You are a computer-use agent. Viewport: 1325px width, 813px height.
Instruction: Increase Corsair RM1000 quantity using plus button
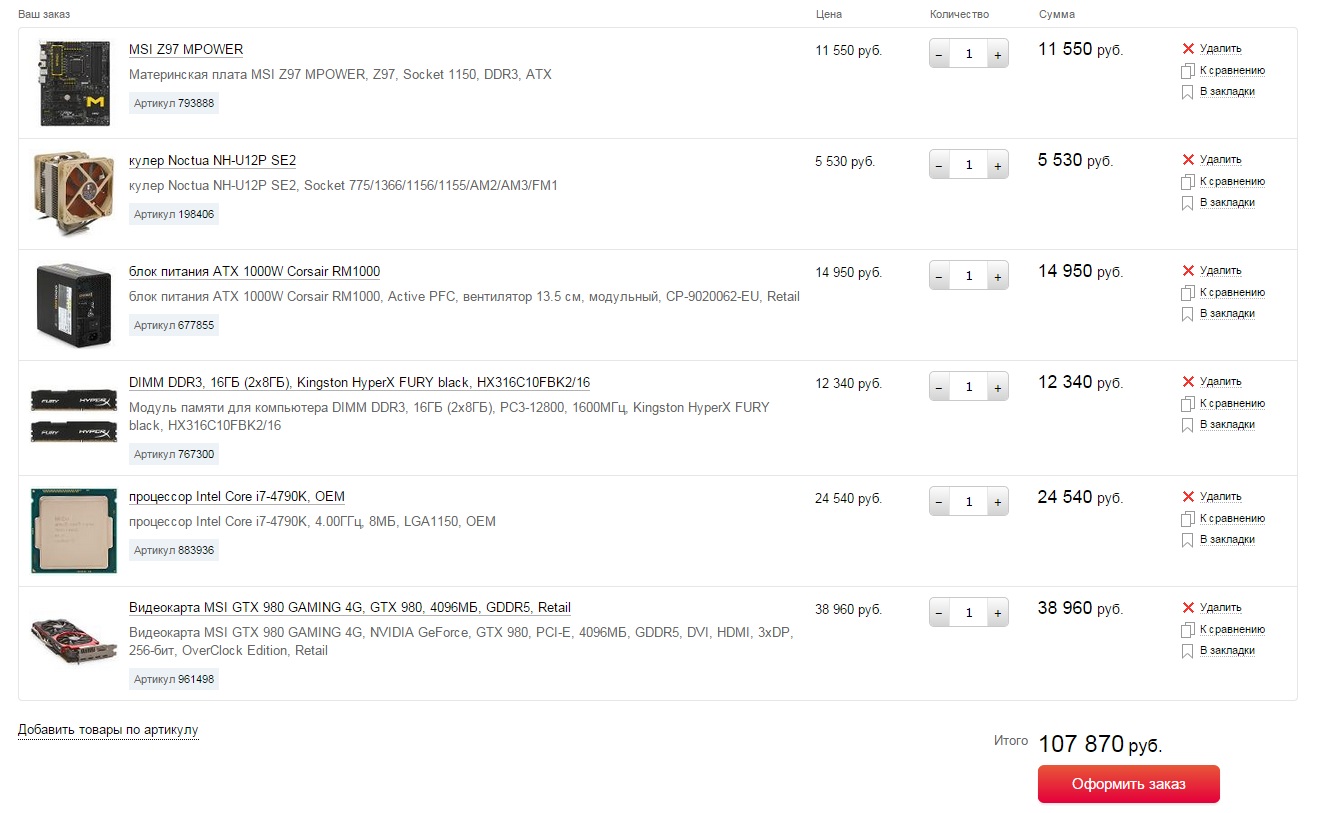click(997, 276)
